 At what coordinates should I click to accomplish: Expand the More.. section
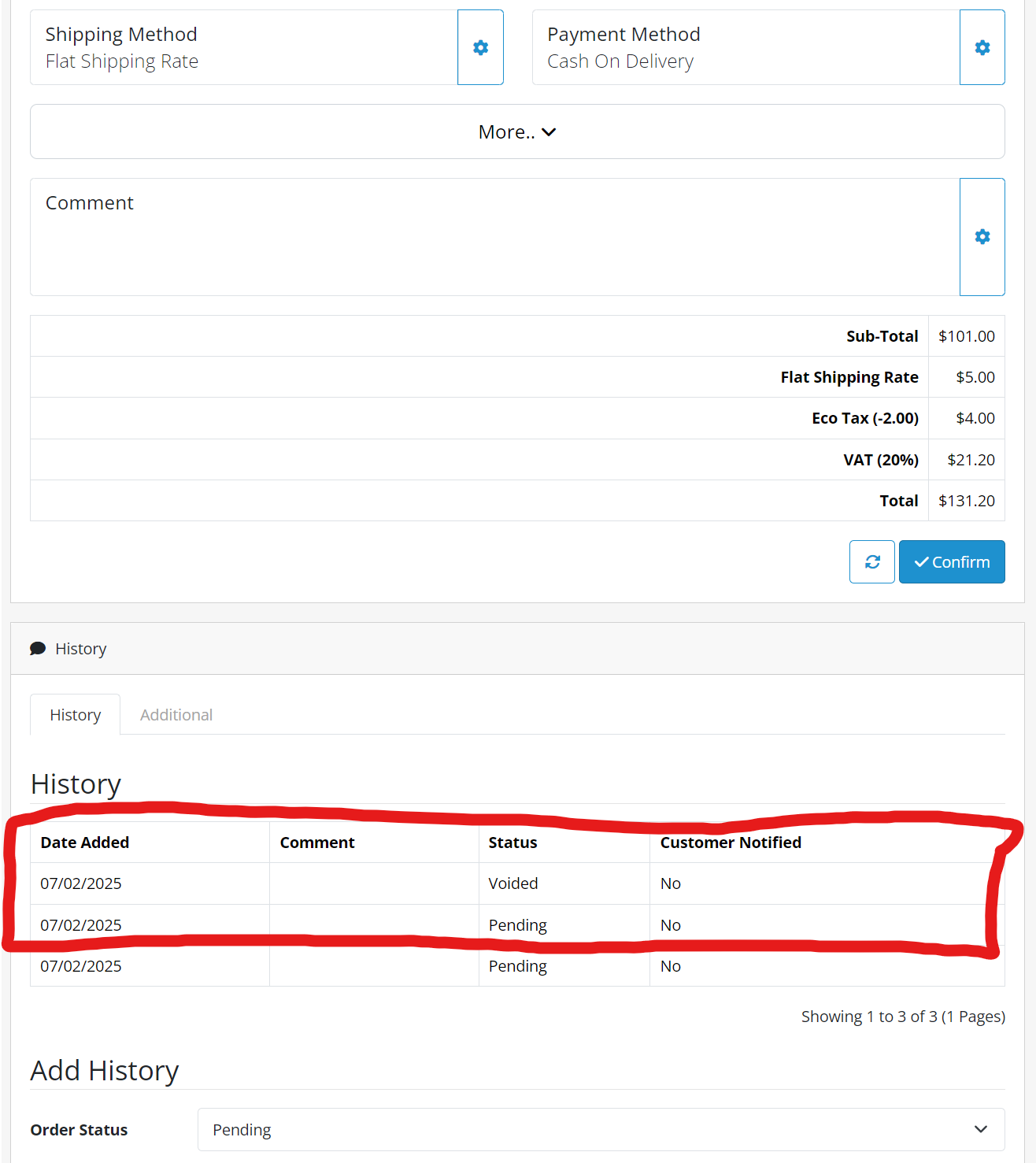517,131
